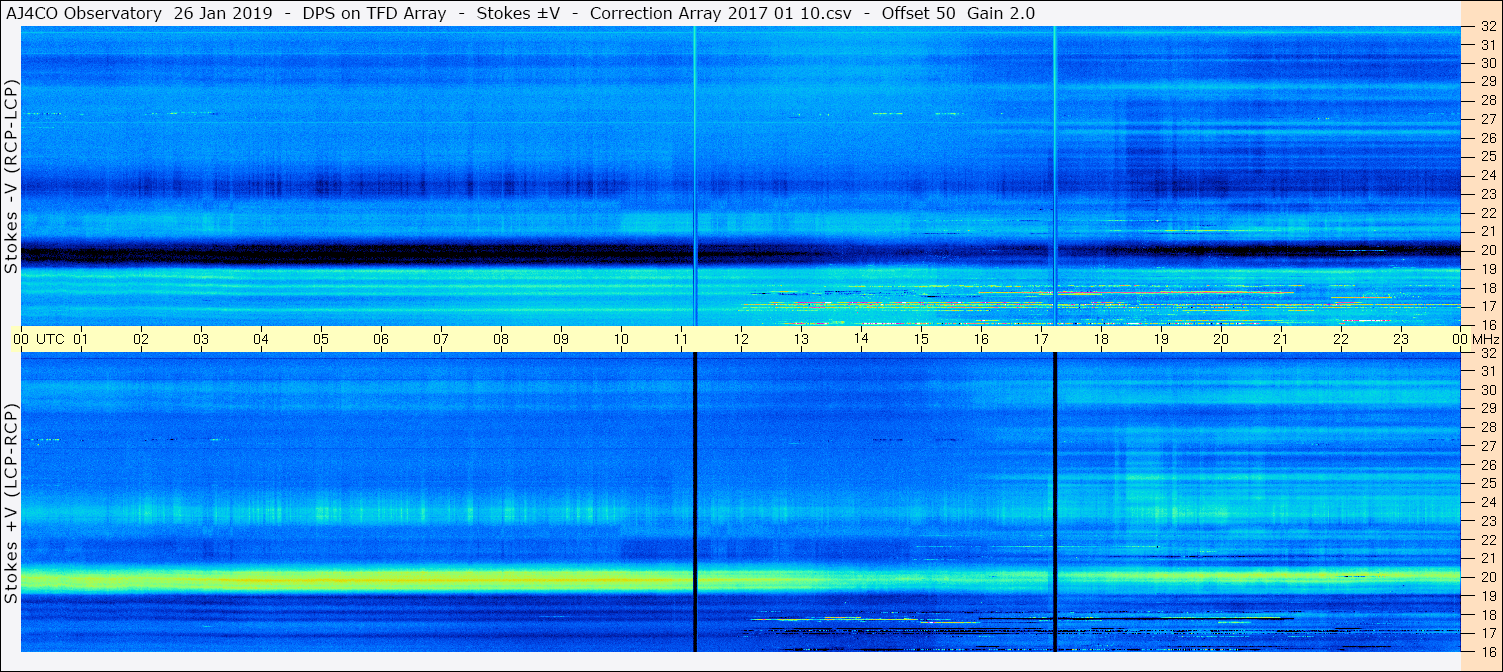Click the date '26 Jan 2019' in title
Viewport: 1503px width, 672px height.
pyautogui.click(x=223, y=13)
